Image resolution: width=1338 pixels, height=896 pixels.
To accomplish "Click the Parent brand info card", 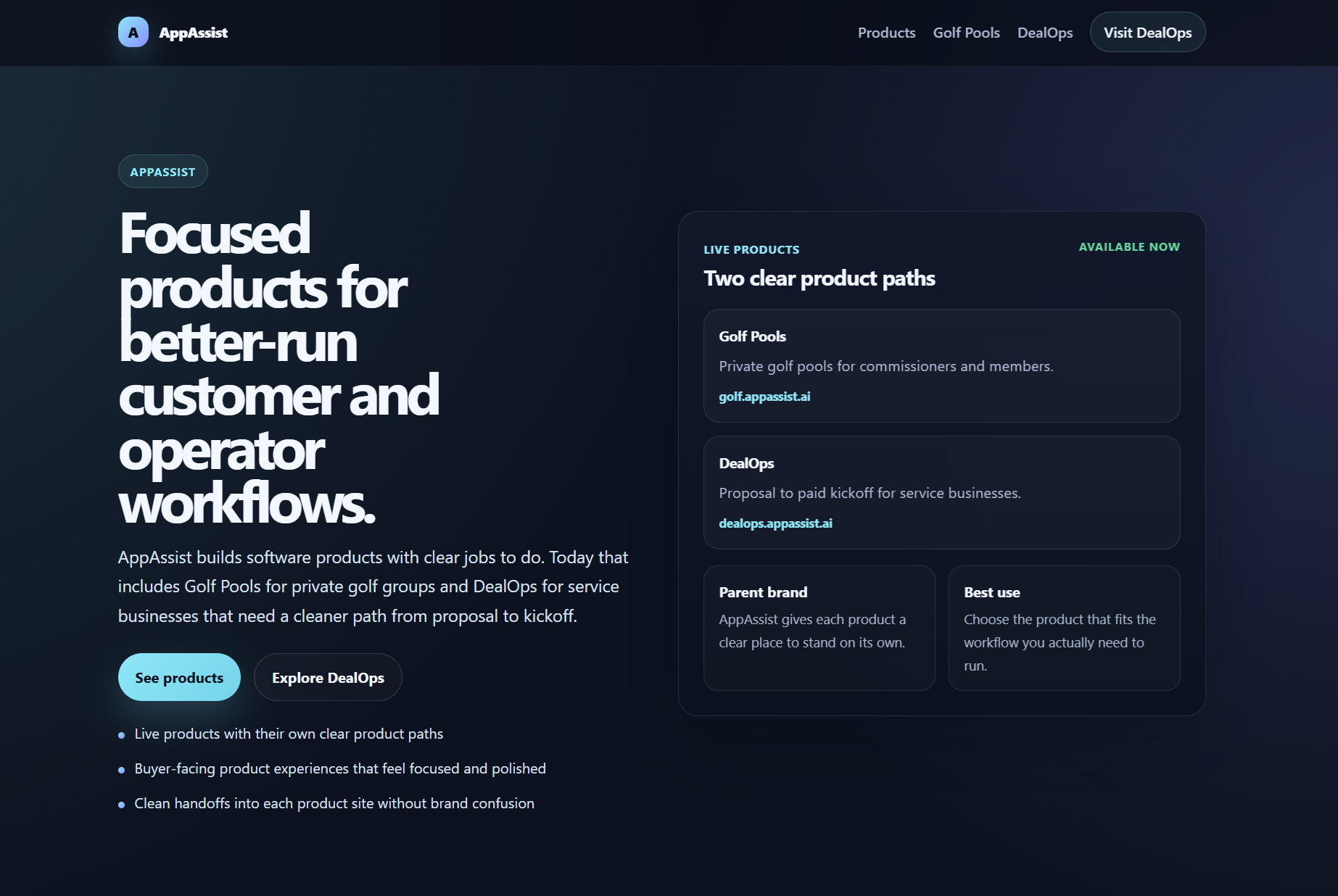I will [819, 628].
